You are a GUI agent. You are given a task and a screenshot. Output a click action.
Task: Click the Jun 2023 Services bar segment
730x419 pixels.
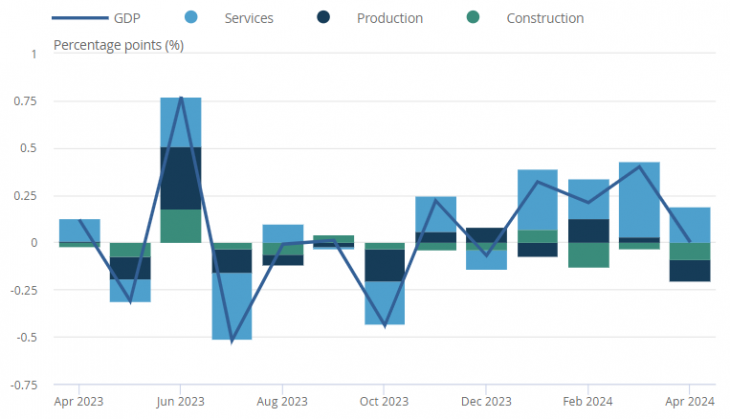pos(181,122)
